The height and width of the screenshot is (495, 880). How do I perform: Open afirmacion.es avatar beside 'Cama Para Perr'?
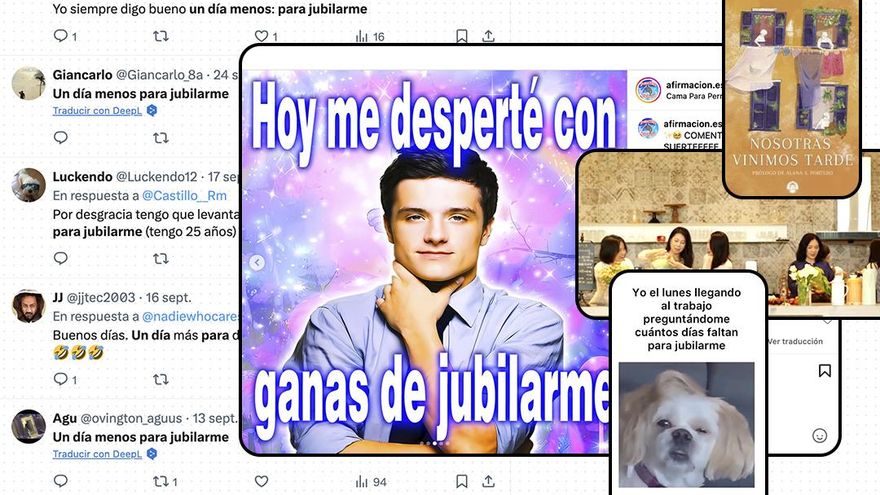[x=648, y=90]
